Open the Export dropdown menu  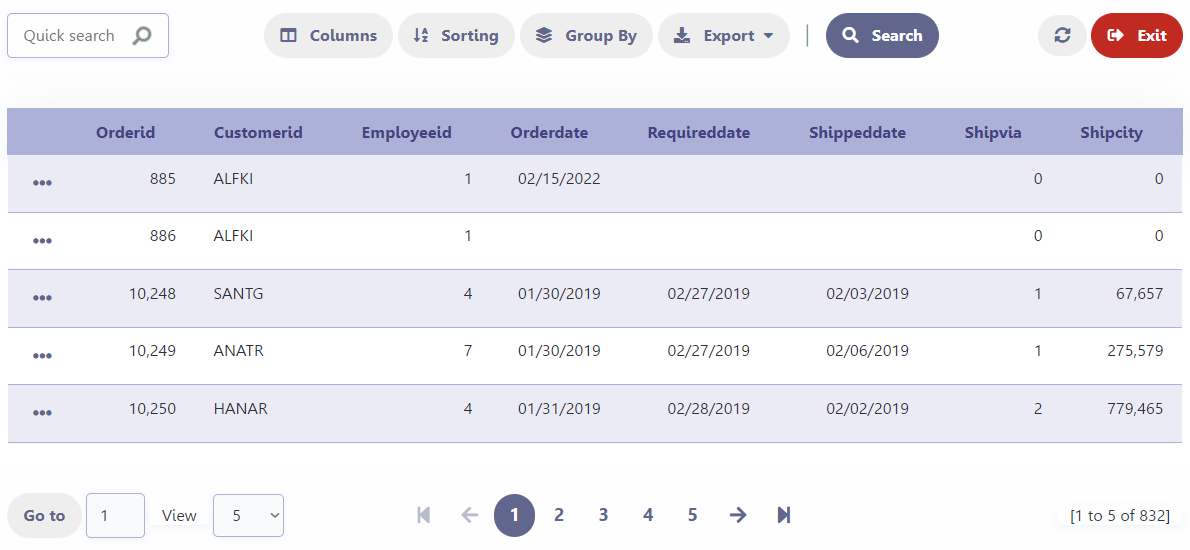(x=723, y=35)
